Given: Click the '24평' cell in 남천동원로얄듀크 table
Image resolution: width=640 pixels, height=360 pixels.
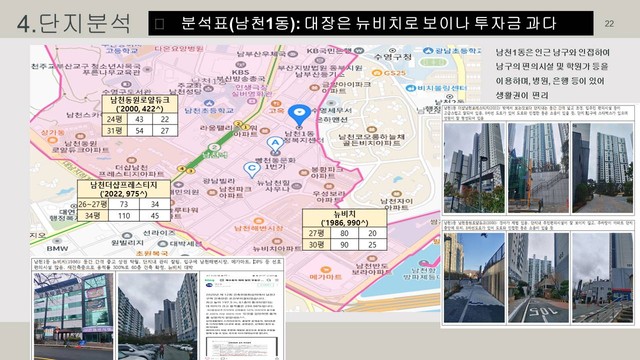Looking at the screenshot, I should tap(115, 119).
